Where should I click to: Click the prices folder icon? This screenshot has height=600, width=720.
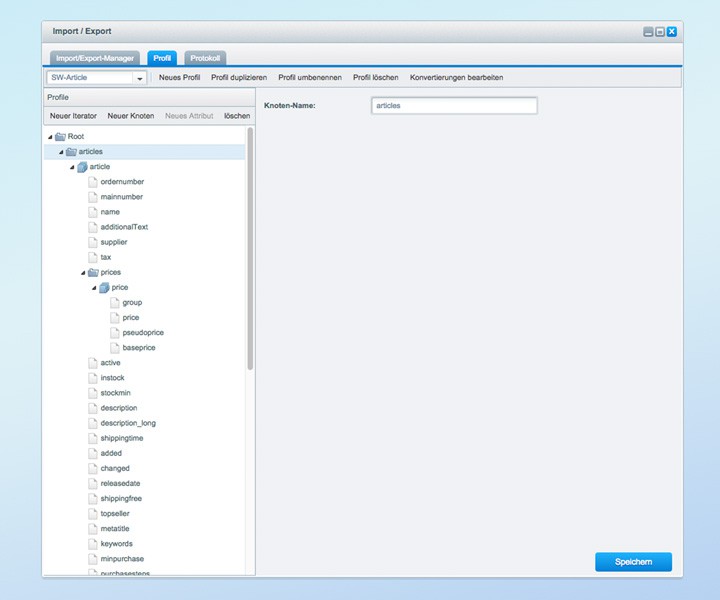pos(93,272)
